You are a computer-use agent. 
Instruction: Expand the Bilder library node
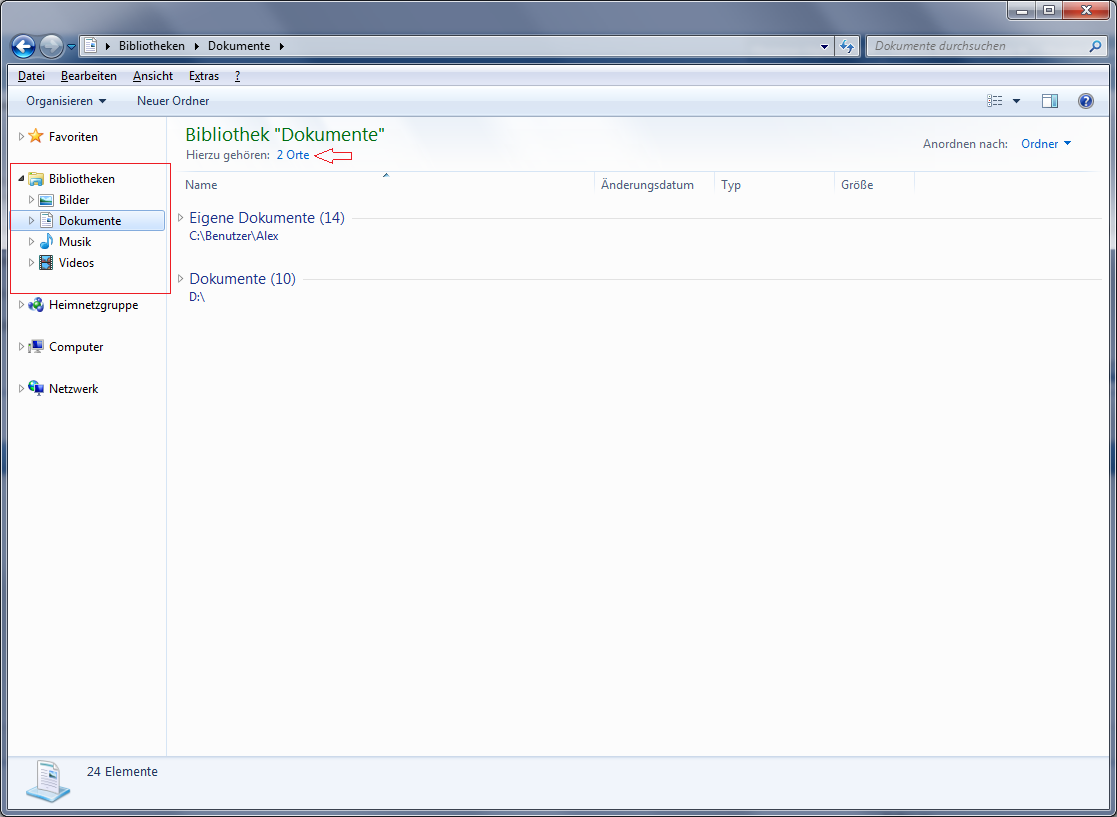point(31,199)
